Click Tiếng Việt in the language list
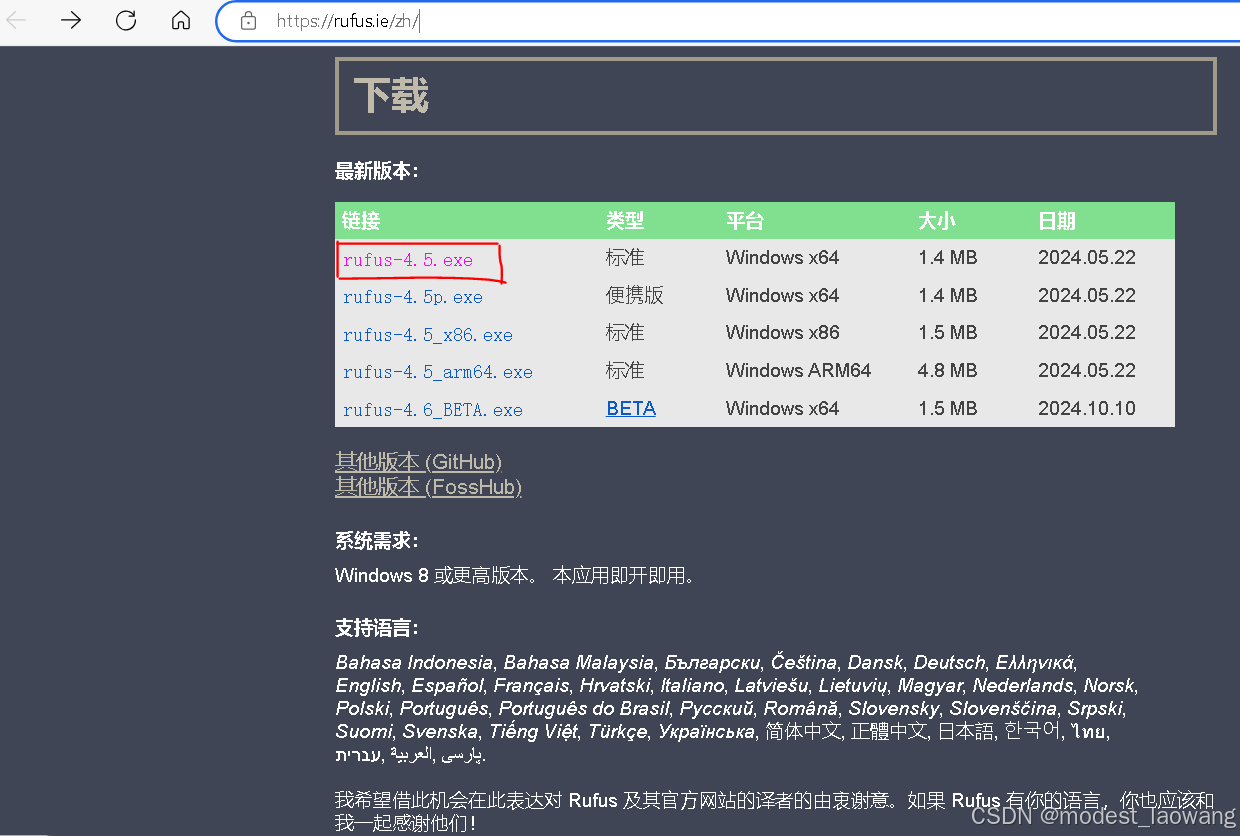This screenshot has width=1240, height=836. point(534,732)
